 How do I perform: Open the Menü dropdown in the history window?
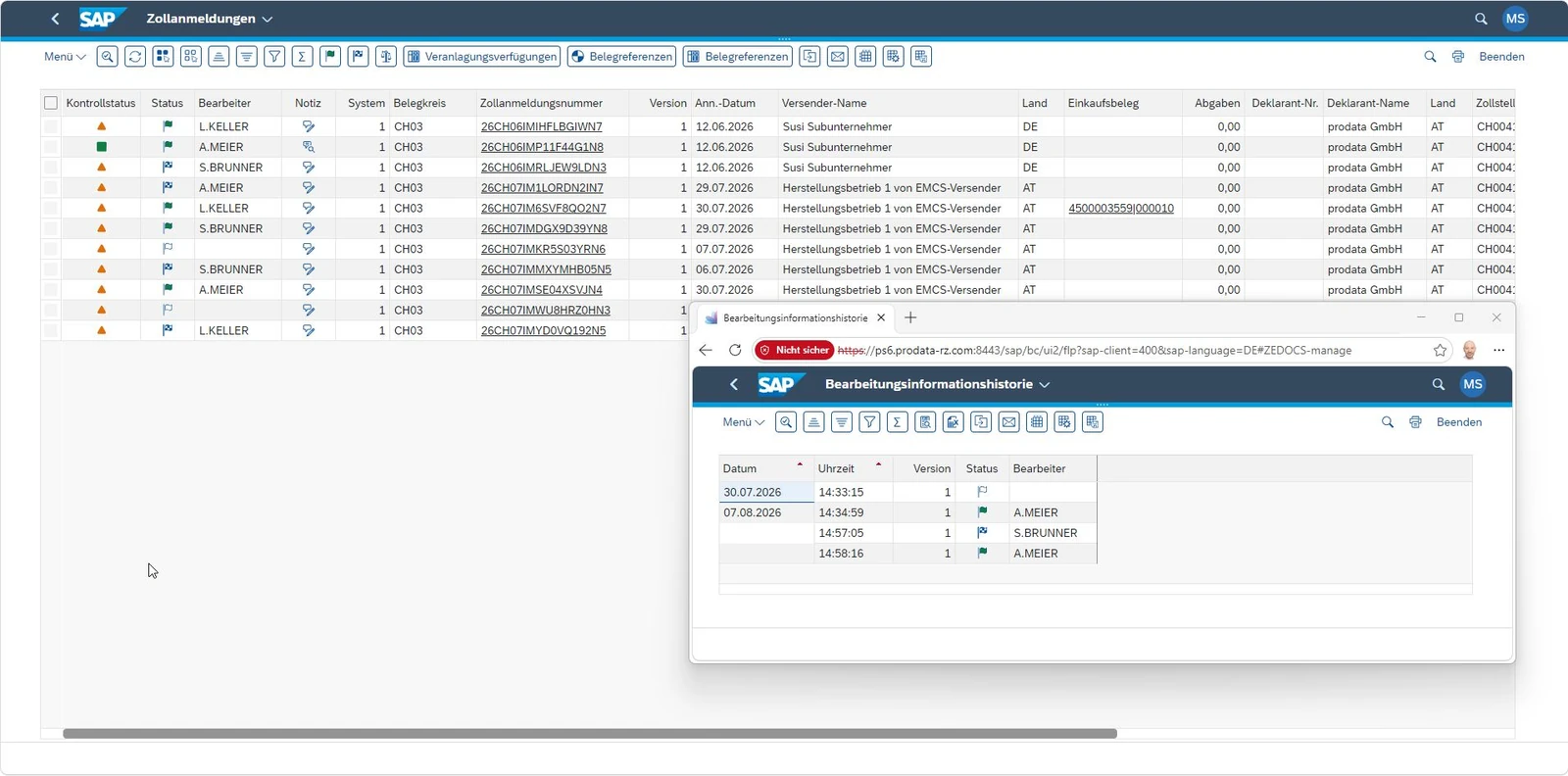coord(744,422)
